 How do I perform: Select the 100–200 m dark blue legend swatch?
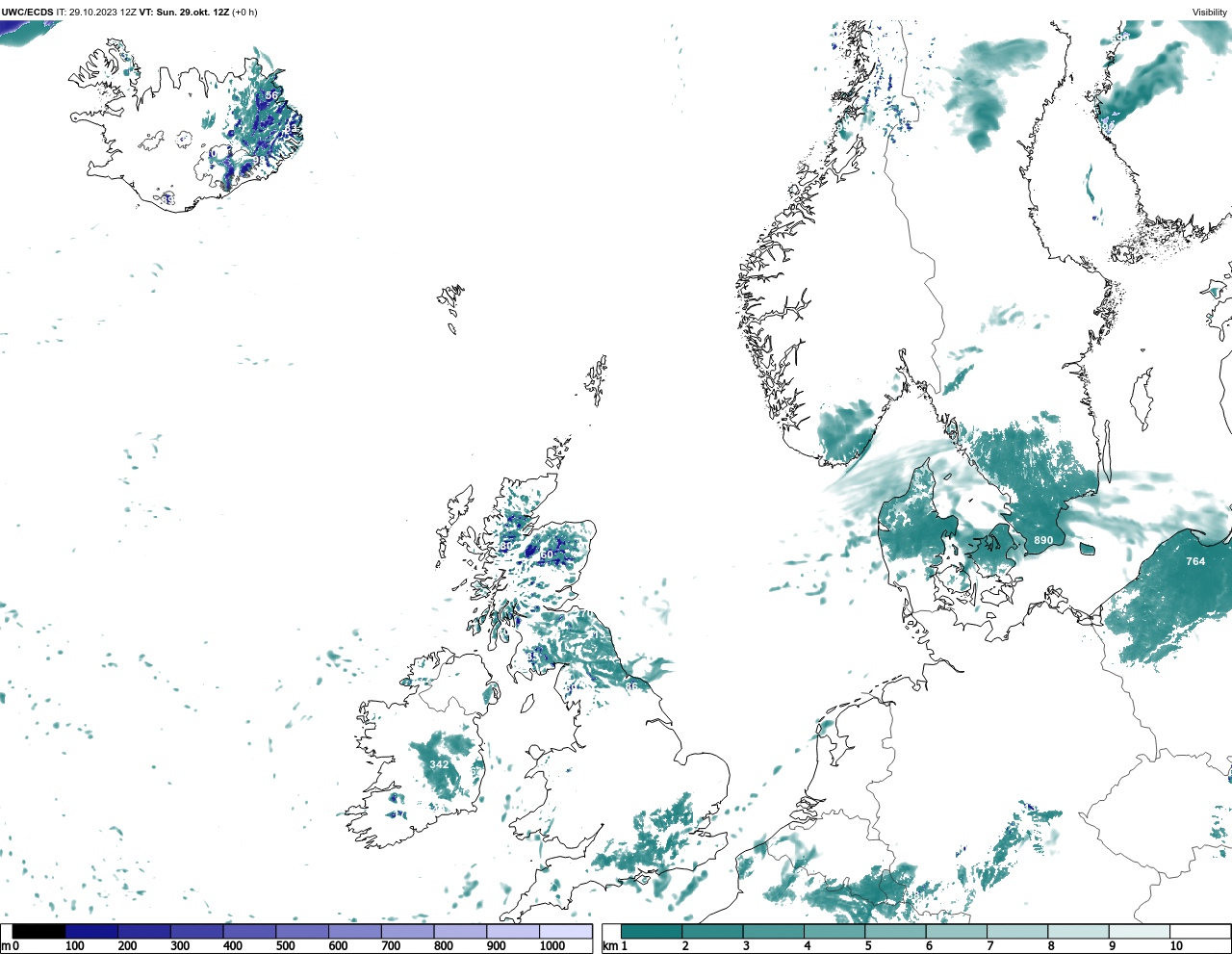tap(91, 931)
